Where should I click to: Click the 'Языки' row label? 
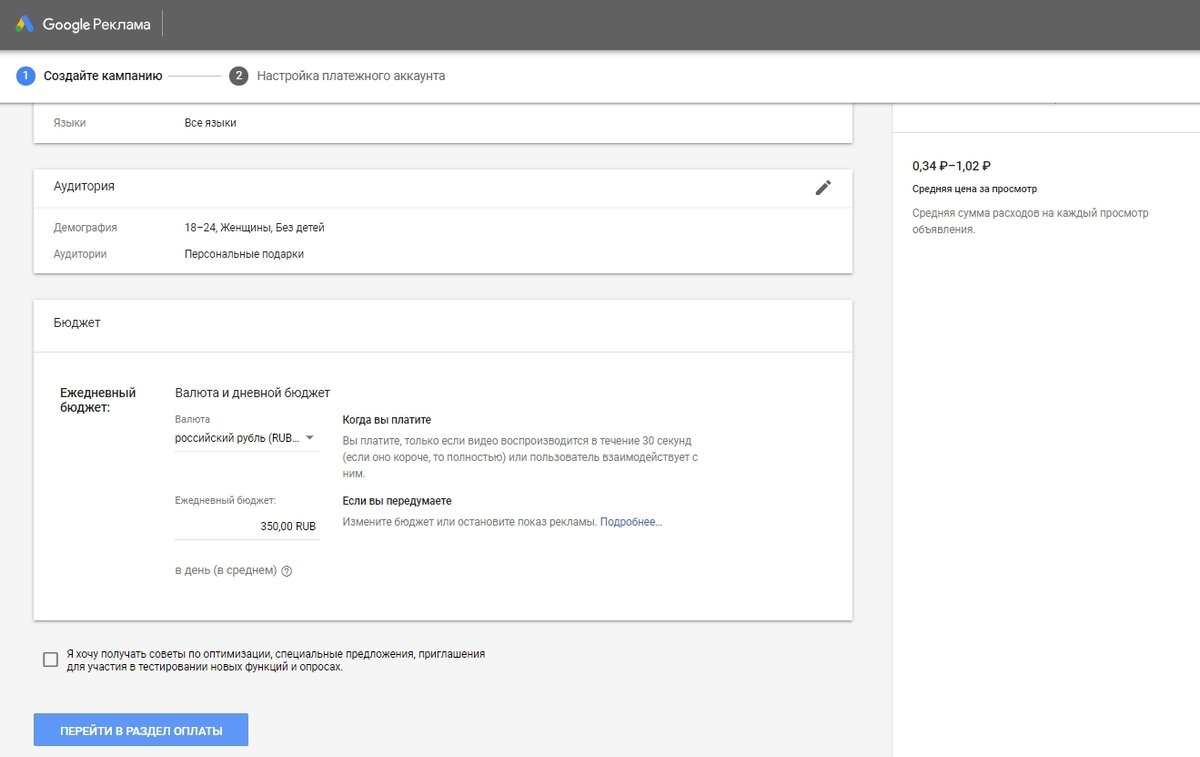(70, 123)
